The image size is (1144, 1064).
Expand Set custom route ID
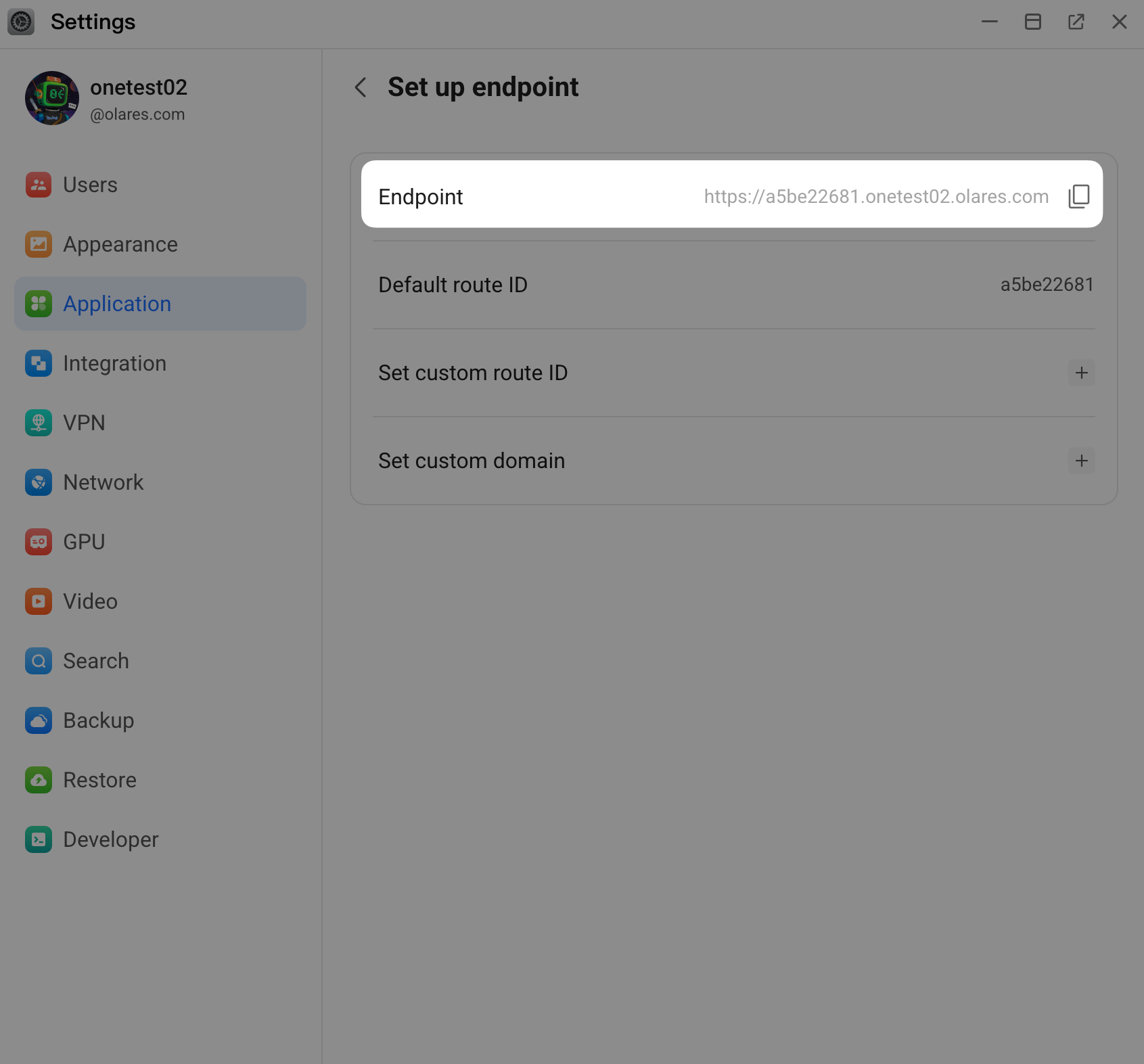(1082, 373)
